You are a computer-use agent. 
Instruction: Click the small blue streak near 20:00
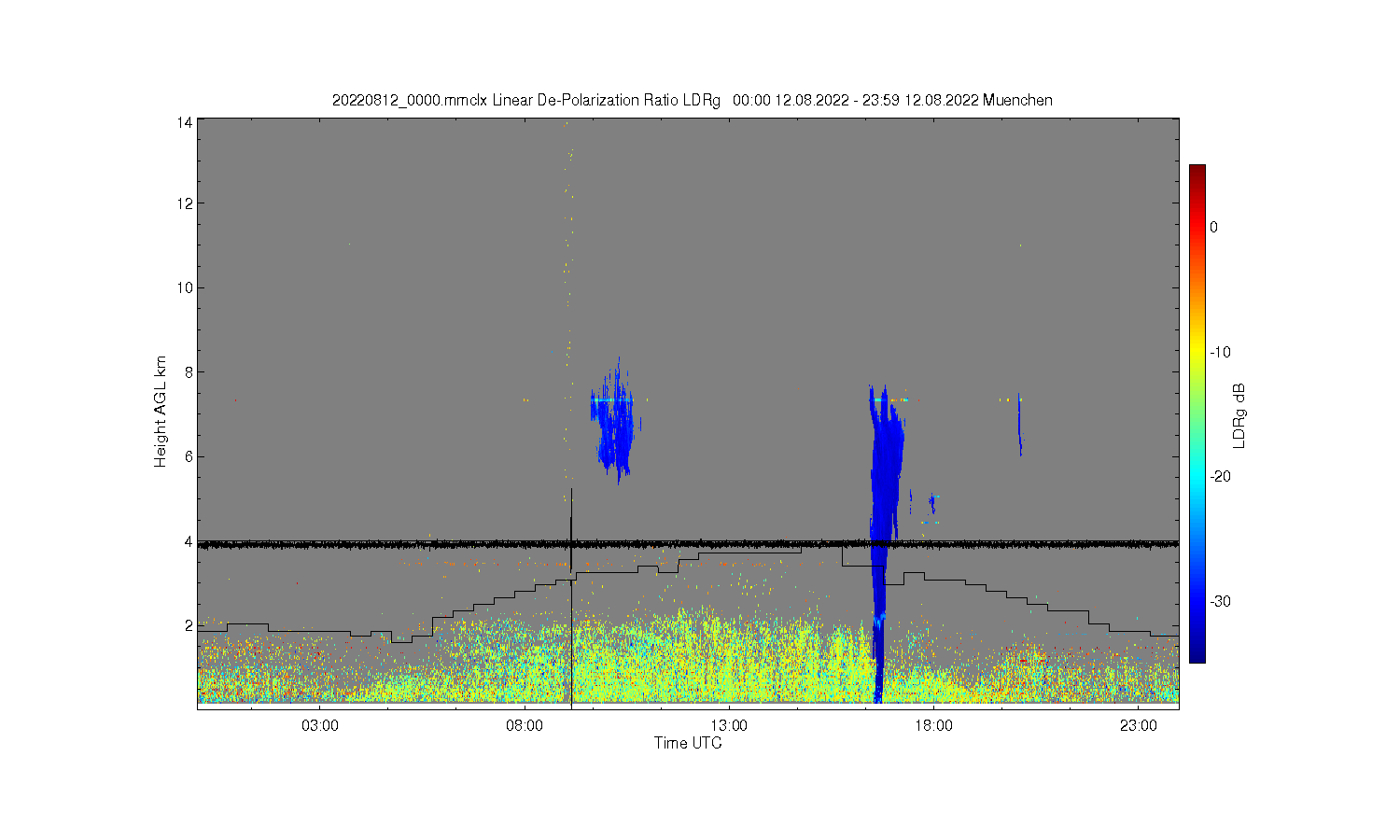click(1020, 427)
